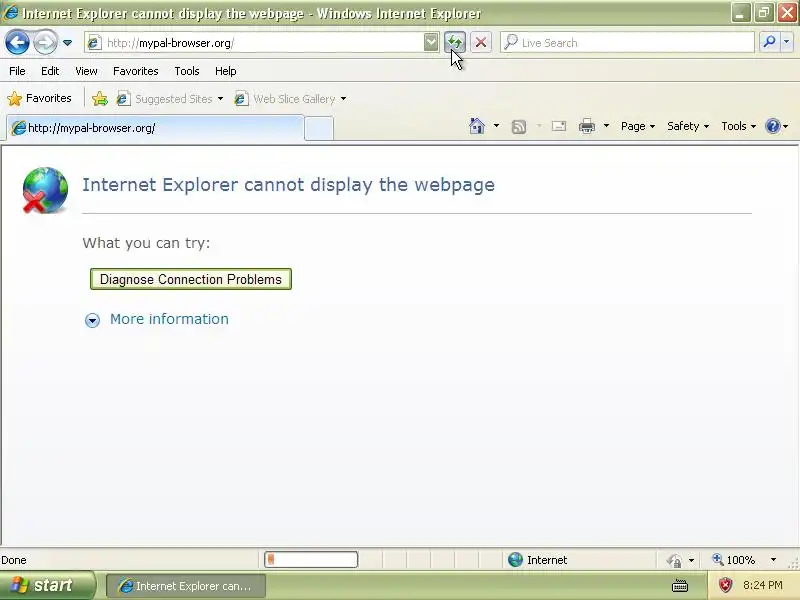This screenshot has width=800, height=600.
Task: Open the File menu
Action: (x=17, y=71)
